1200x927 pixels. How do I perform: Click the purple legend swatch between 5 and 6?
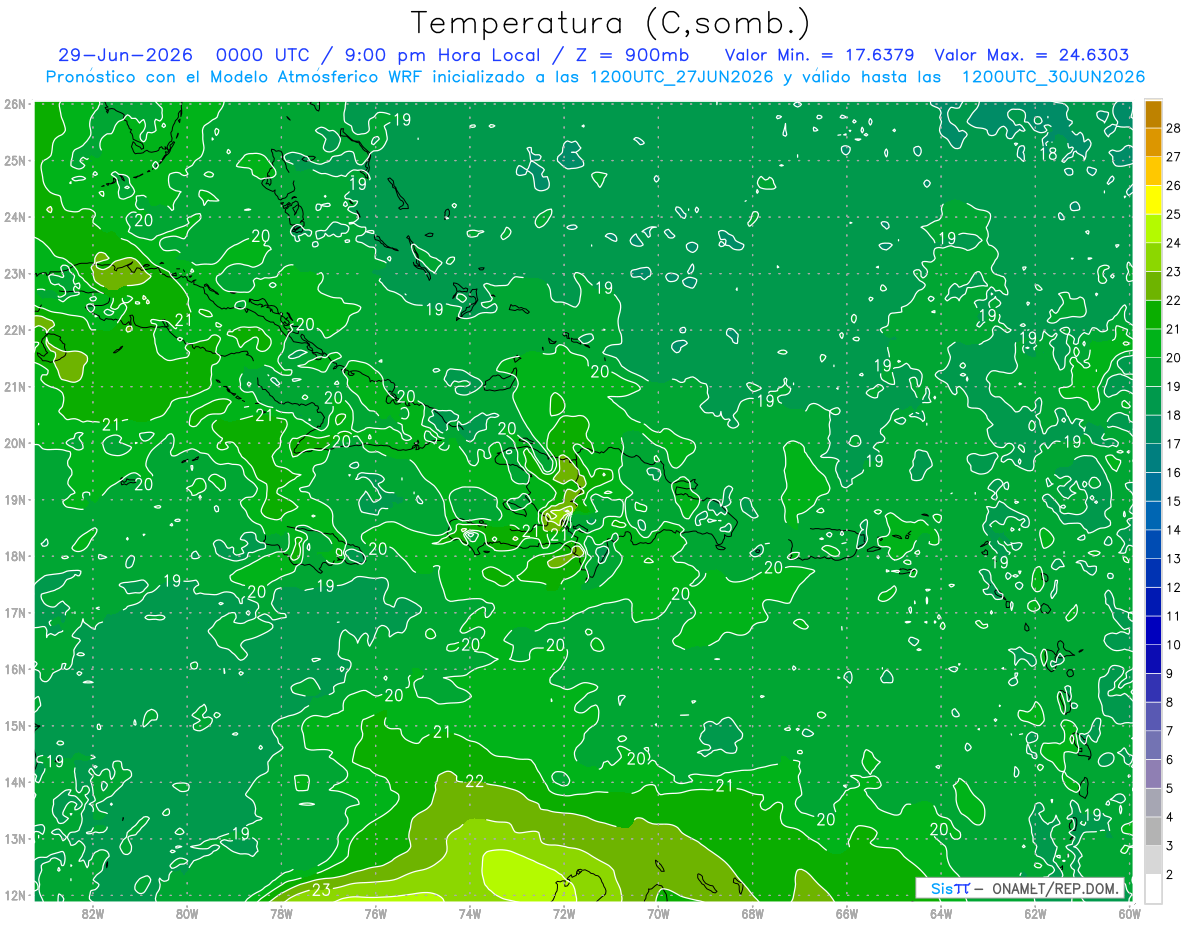coord(1153,773)
